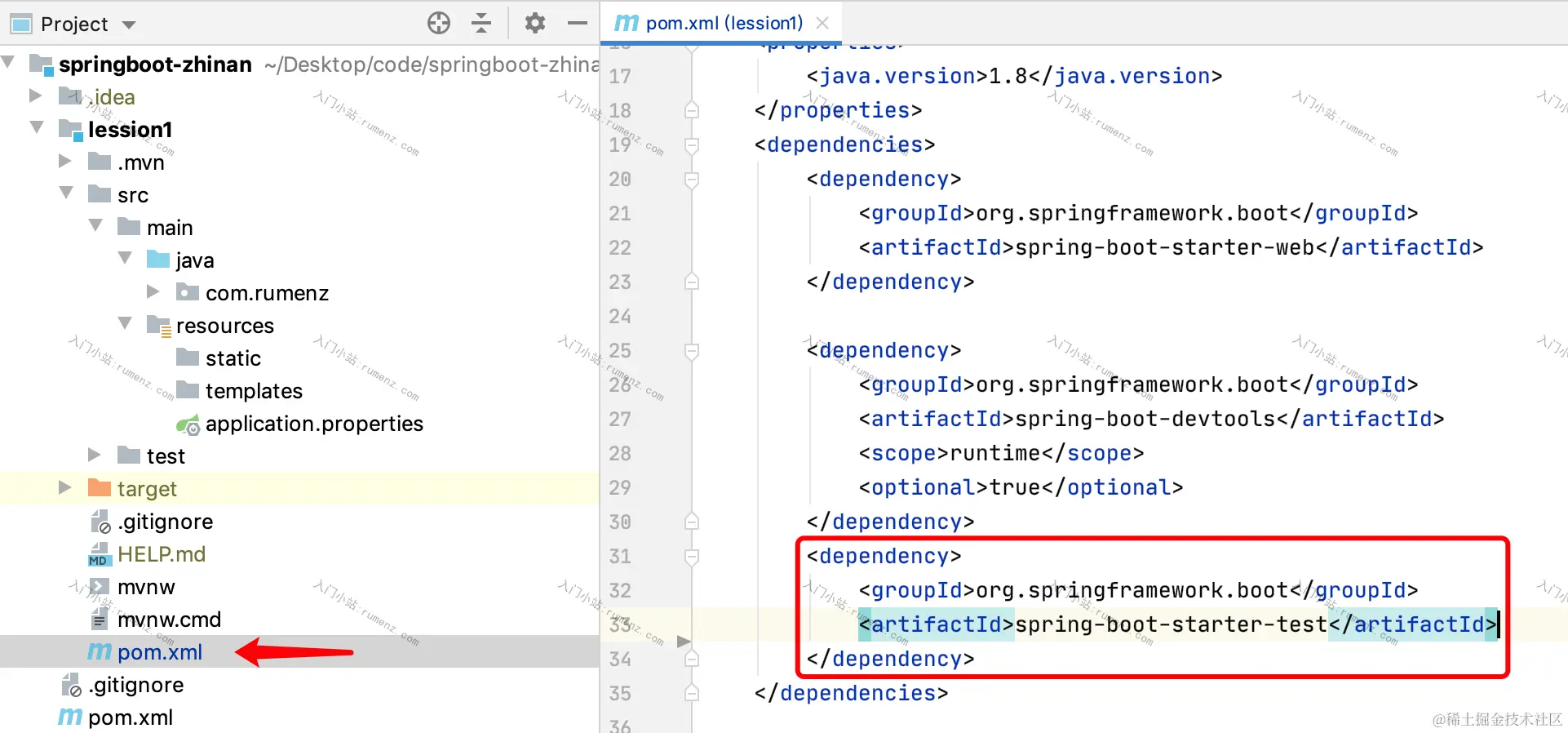Select the static folder
Screen dimensions: 1568x733
[x=233, y=358]
